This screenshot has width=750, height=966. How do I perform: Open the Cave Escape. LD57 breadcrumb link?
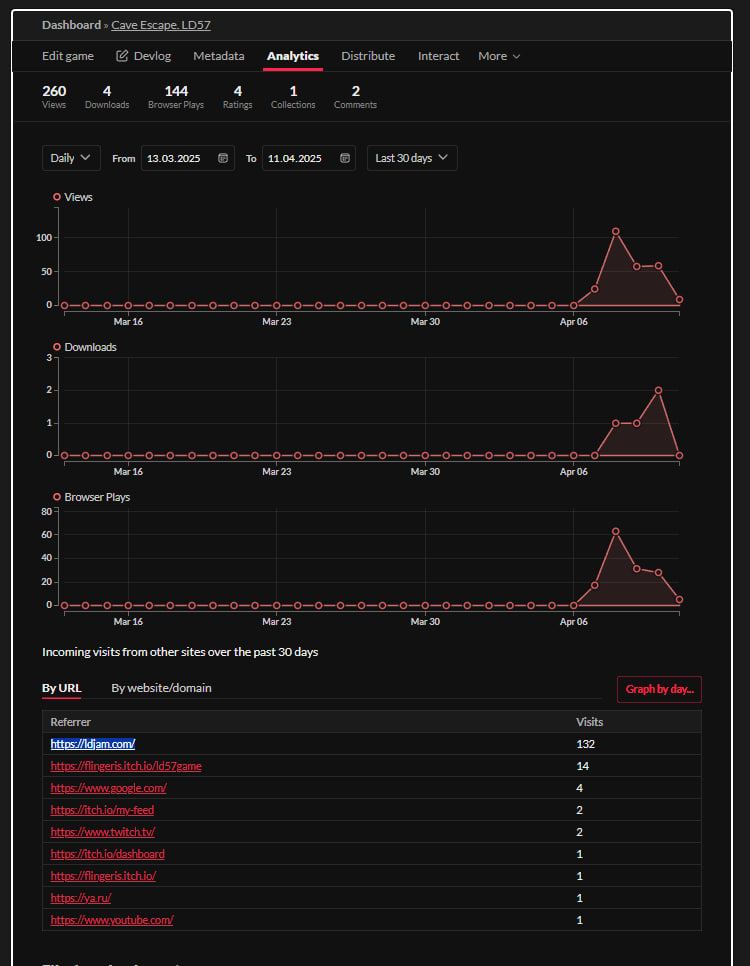pos(161,25)
